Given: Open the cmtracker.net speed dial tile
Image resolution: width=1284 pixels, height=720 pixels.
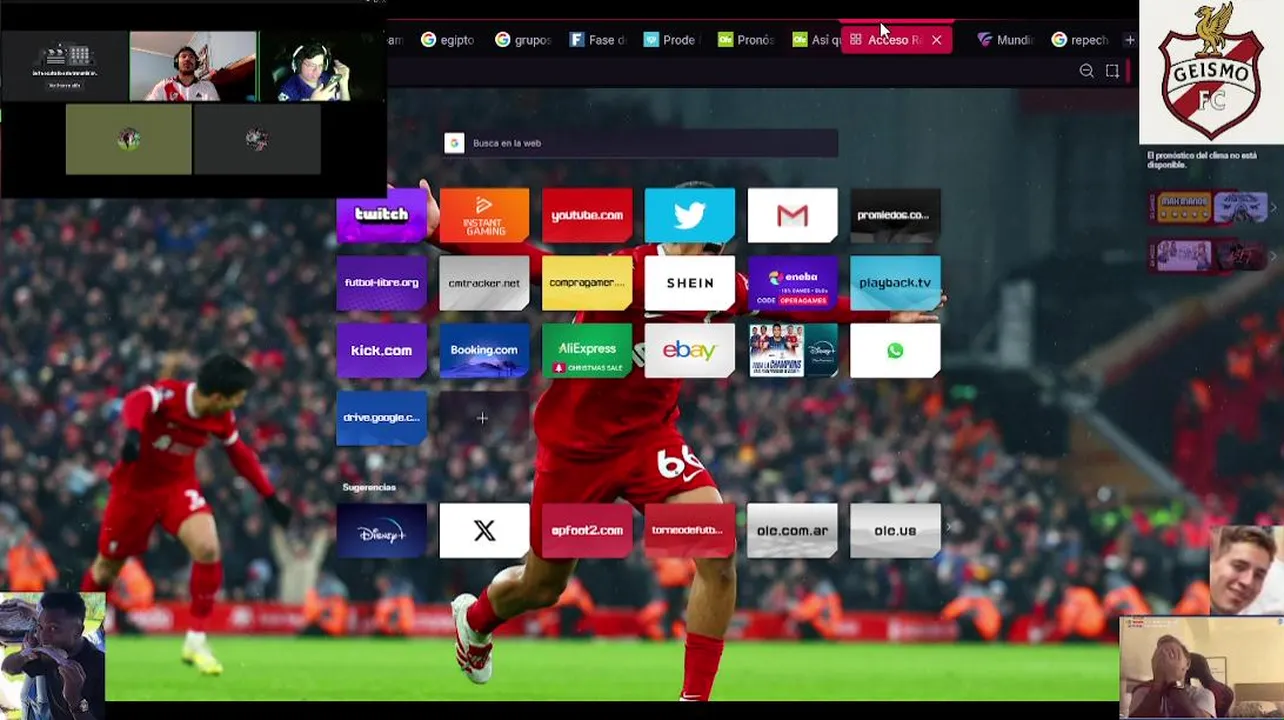Looking at the screenshot, I should (484, 283).
